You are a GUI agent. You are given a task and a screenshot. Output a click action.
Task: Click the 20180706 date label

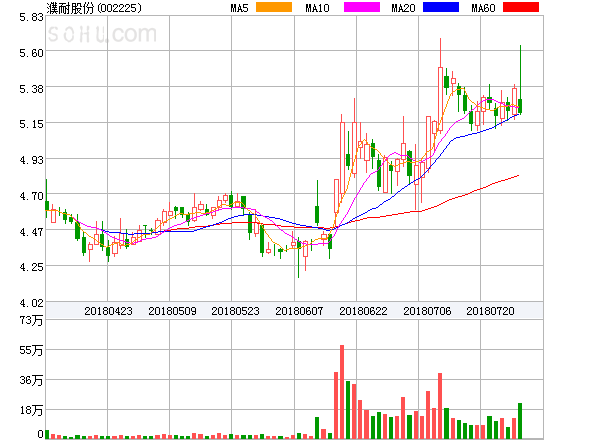[427, 311]
